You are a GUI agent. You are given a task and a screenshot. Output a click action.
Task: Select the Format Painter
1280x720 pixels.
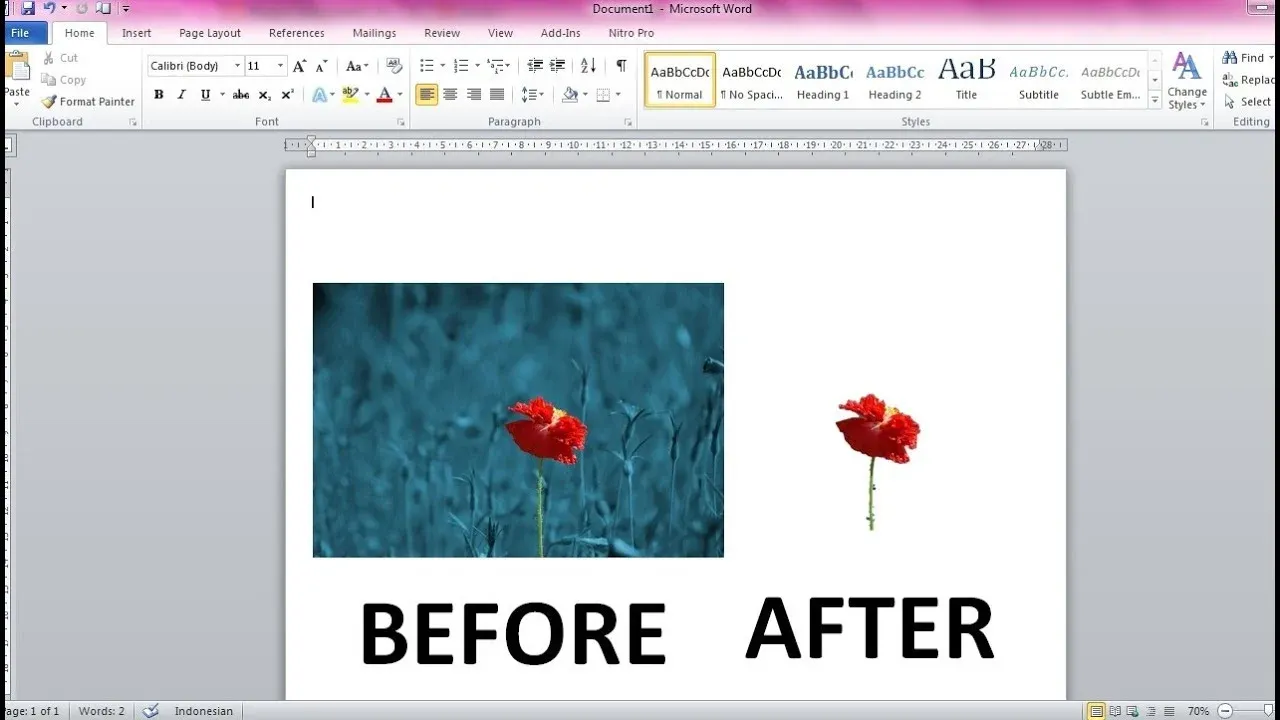coord(88,101)
